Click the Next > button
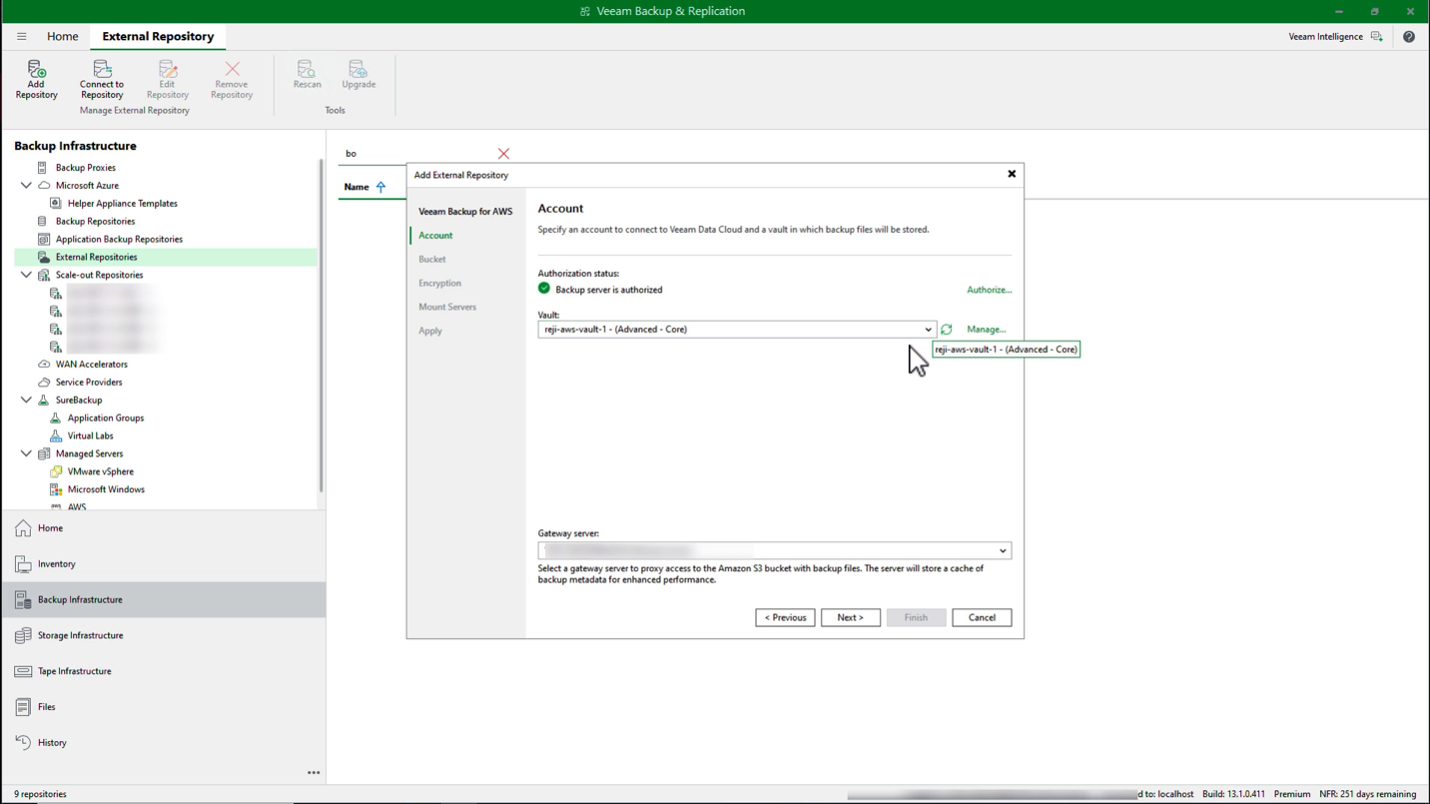 (x=850, y=617)
